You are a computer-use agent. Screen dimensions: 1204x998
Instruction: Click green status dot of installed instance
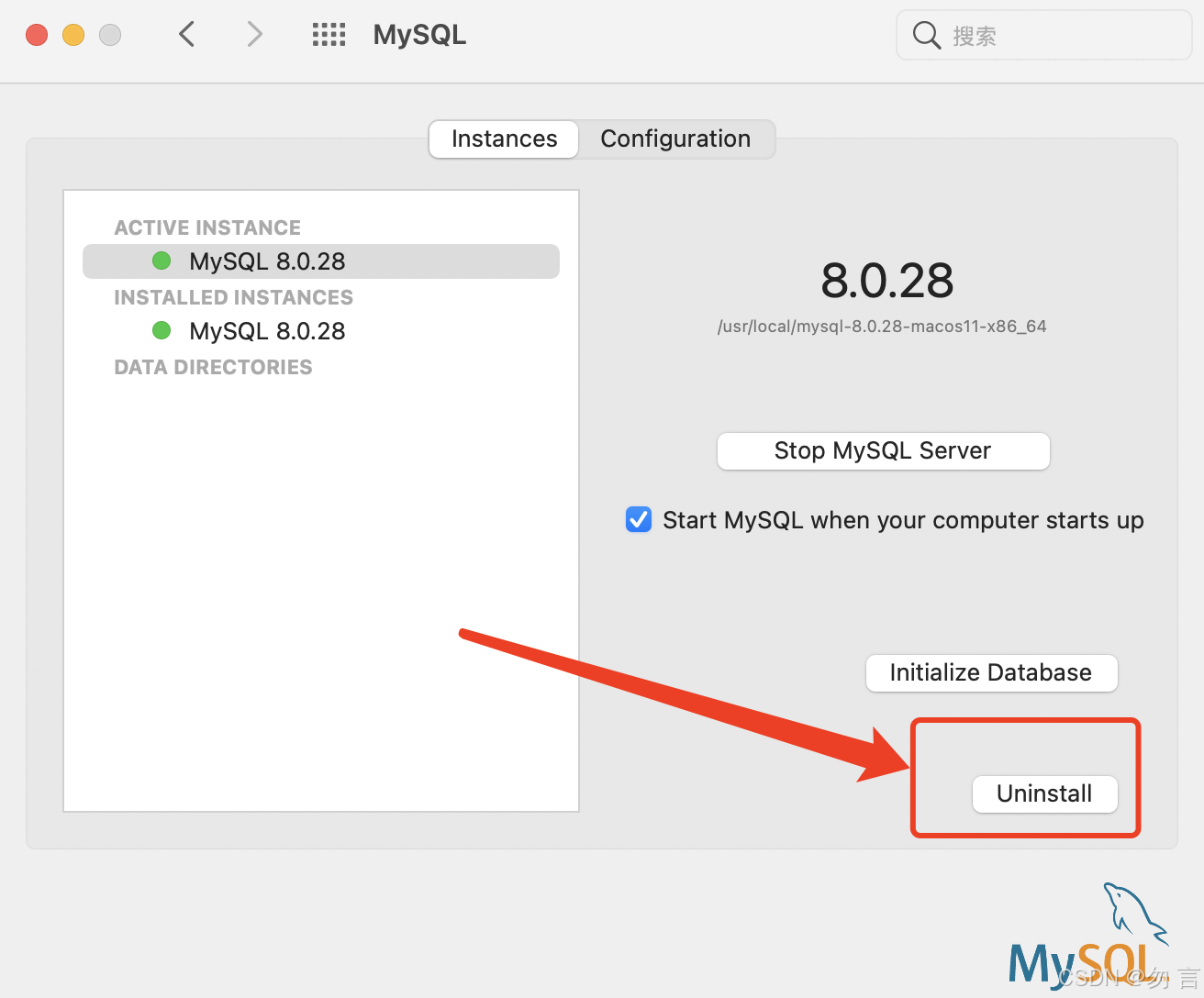pyautogui.click(x=162, y=330)
